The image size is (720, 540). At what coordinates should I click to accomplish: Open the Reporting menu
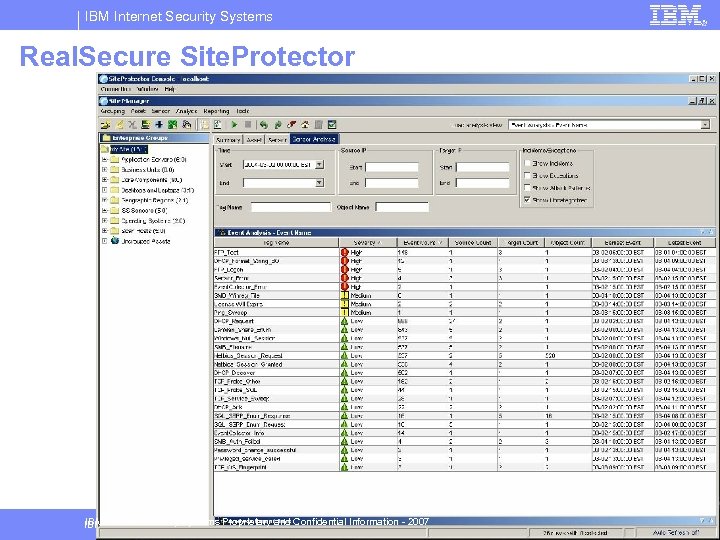(216, 111)
